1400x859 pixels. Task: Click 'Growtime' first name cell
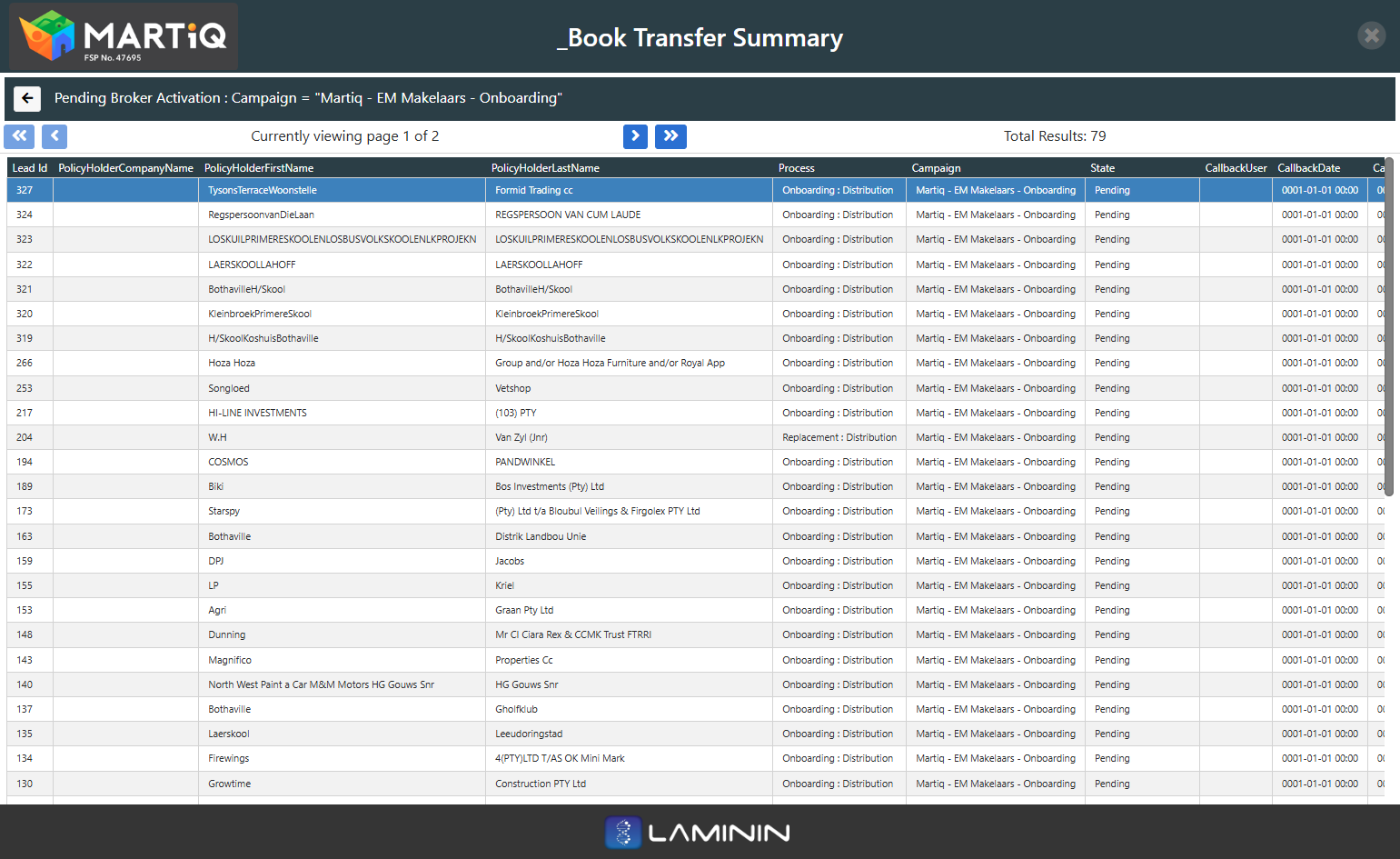tap(343, 784)
